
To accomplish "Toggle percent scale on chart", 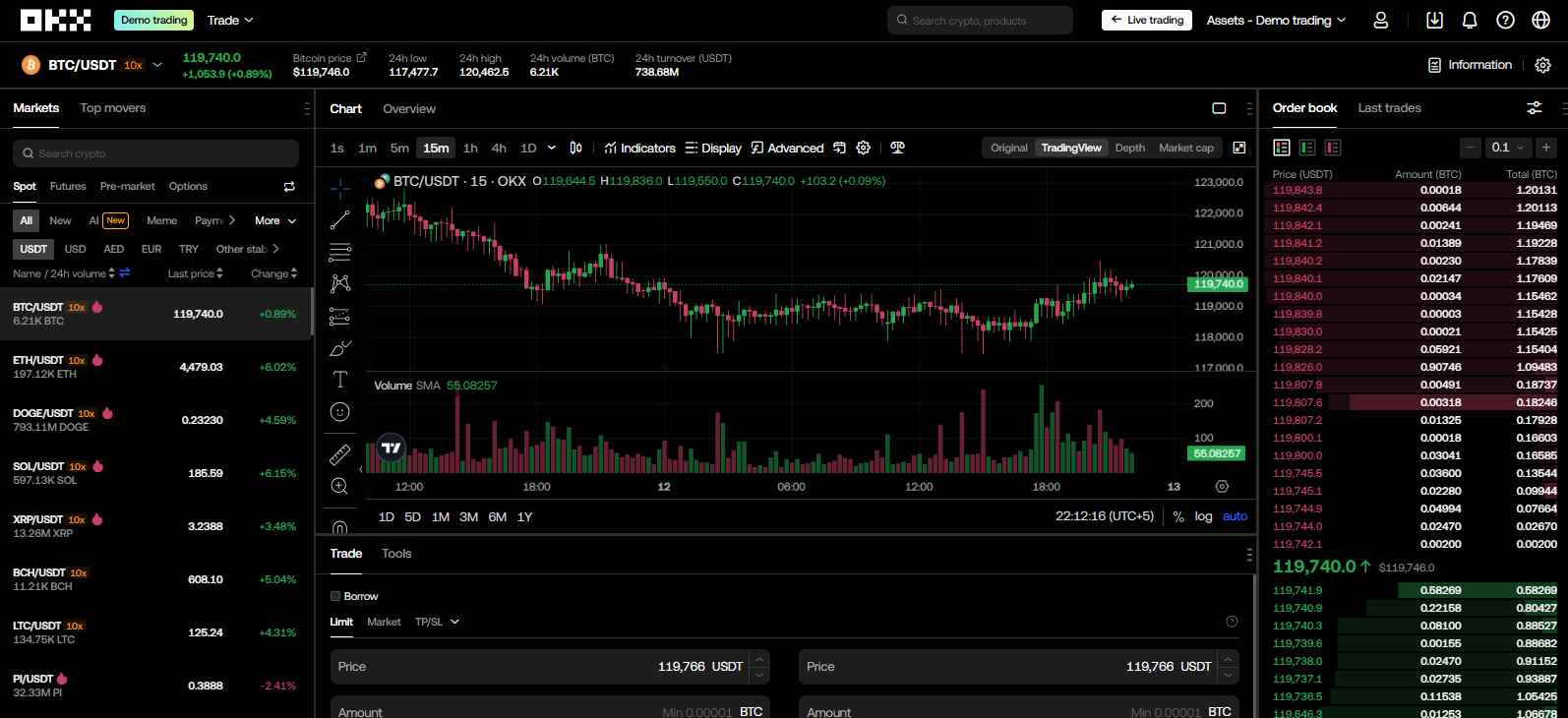I will [x=1178, y=516].
